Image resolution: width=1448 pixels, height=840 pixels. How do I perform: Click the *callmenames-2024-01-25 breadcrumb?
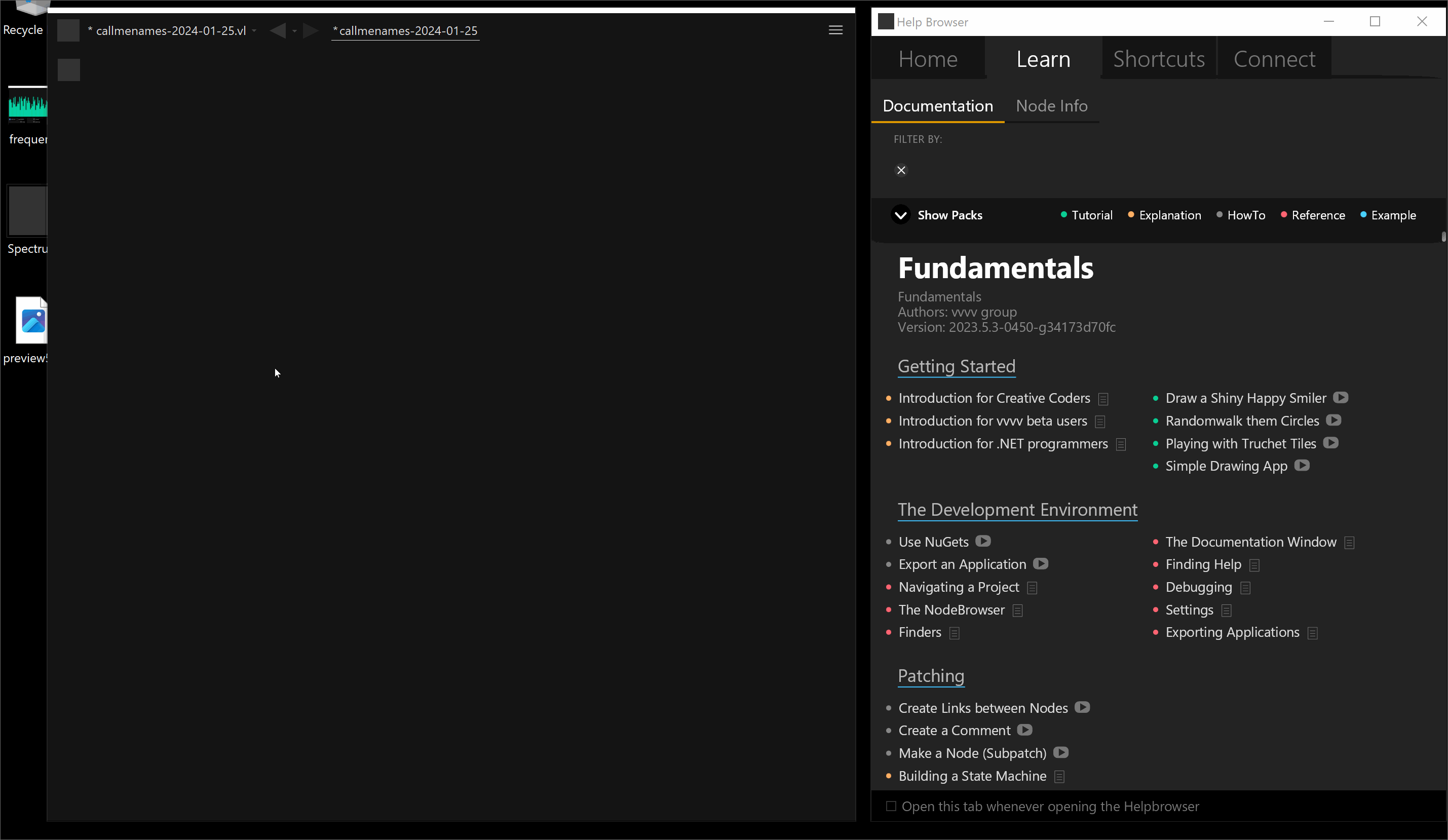point(406,30)
